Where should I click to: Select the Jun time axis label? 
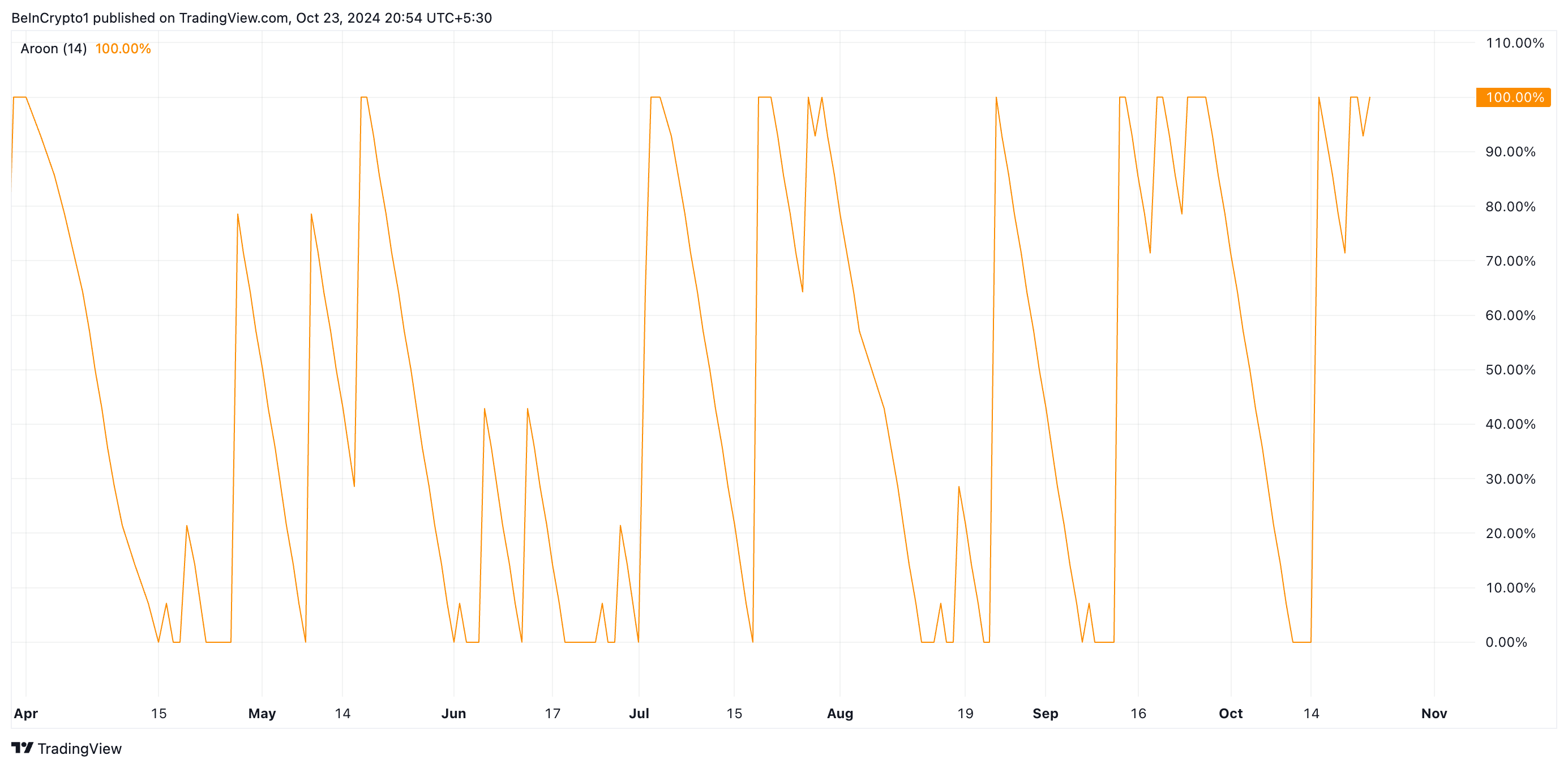click(x=453, y=713)
